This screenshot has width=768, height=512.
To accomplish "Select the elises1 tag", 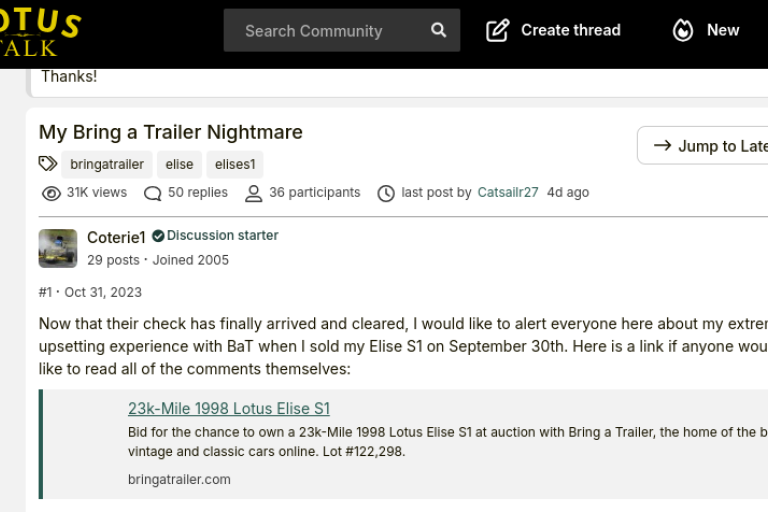I will point(235,164).
